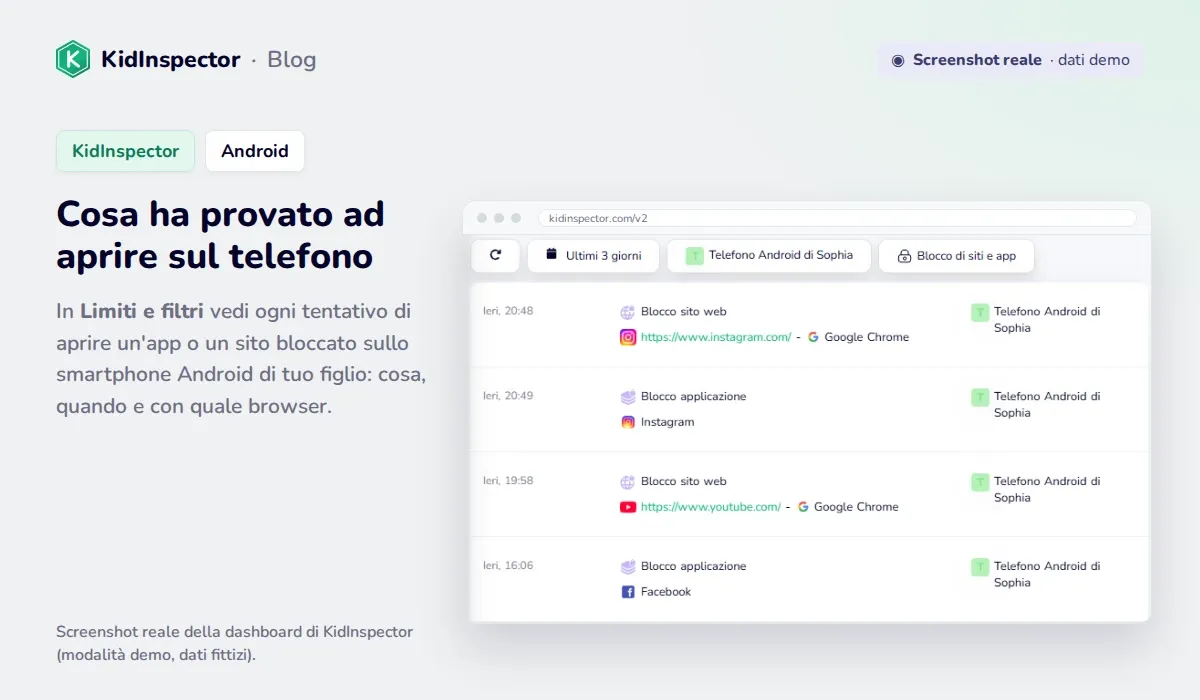Open the Ultimi 3 giorni date filter

(593, 256)
